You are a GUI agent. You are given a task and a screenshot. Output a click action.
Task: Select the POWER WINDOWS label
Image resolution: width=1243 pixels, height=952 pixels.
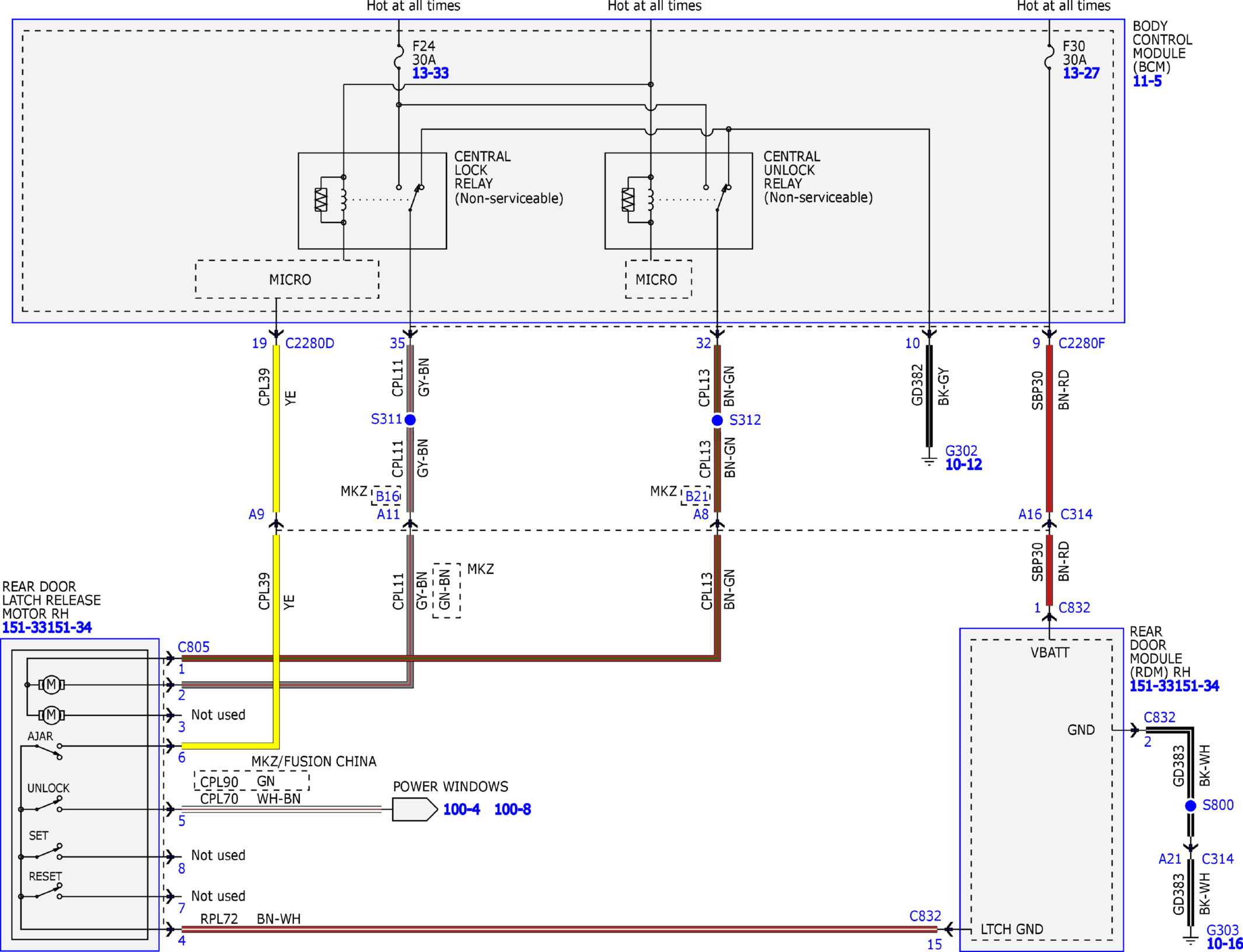point(451,786)
